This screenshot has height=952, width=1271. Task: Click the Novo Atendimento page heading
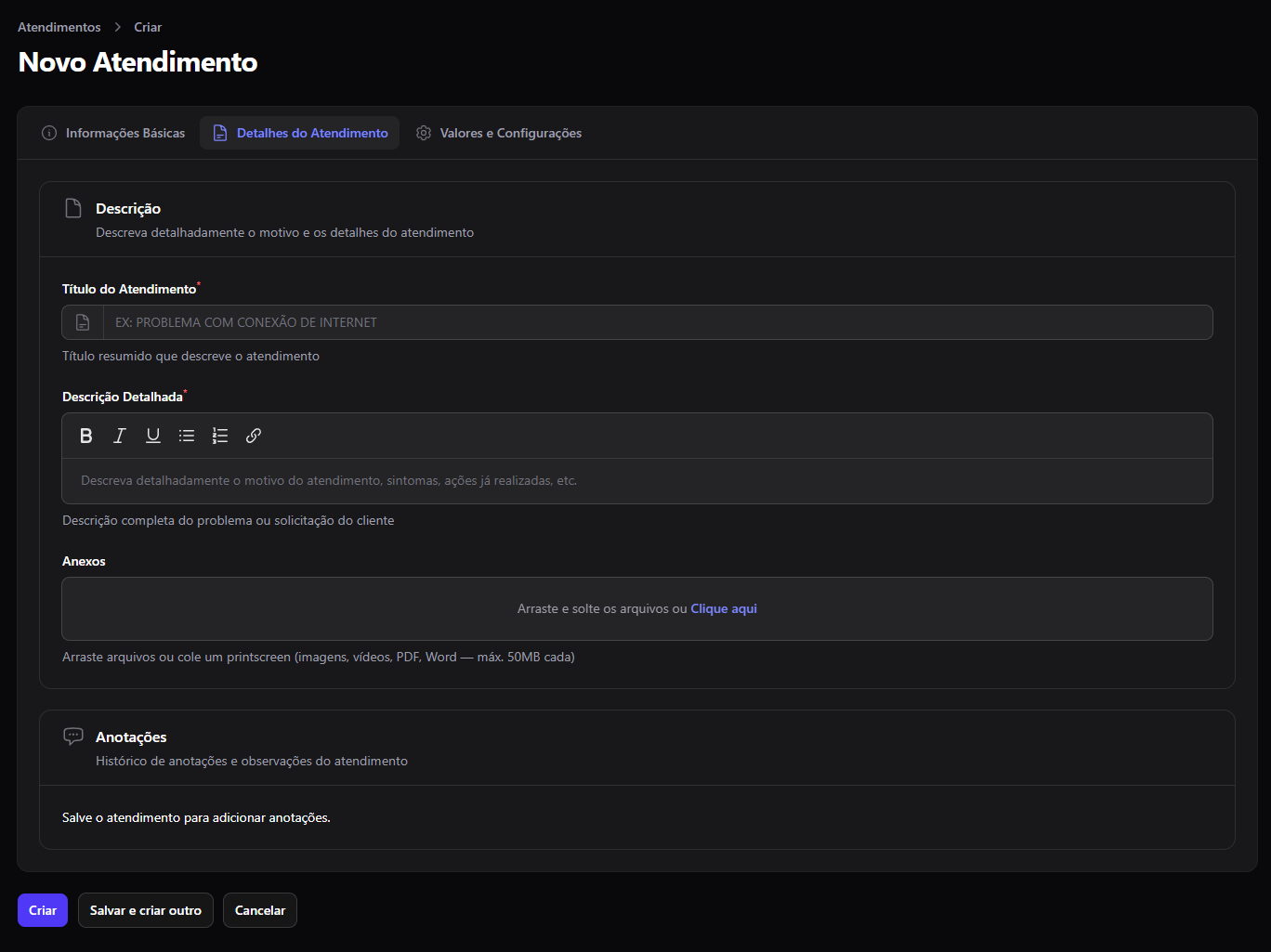point(138,62)
